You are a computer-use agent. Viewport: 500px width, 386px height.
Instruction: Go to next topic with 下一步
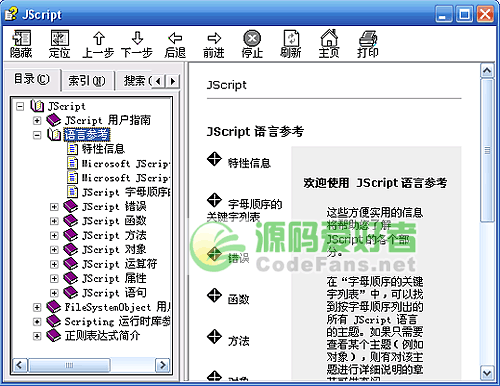137,38
